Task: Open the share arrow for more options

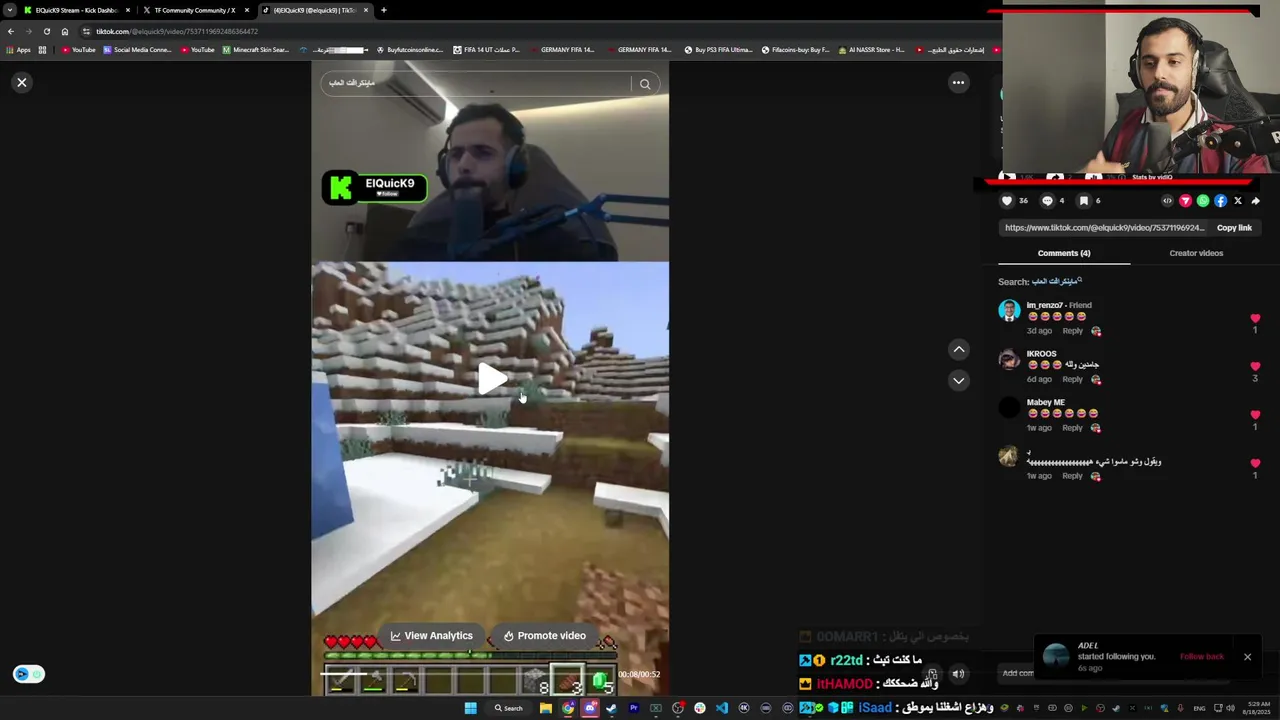Action: [x=1256, y=201]
